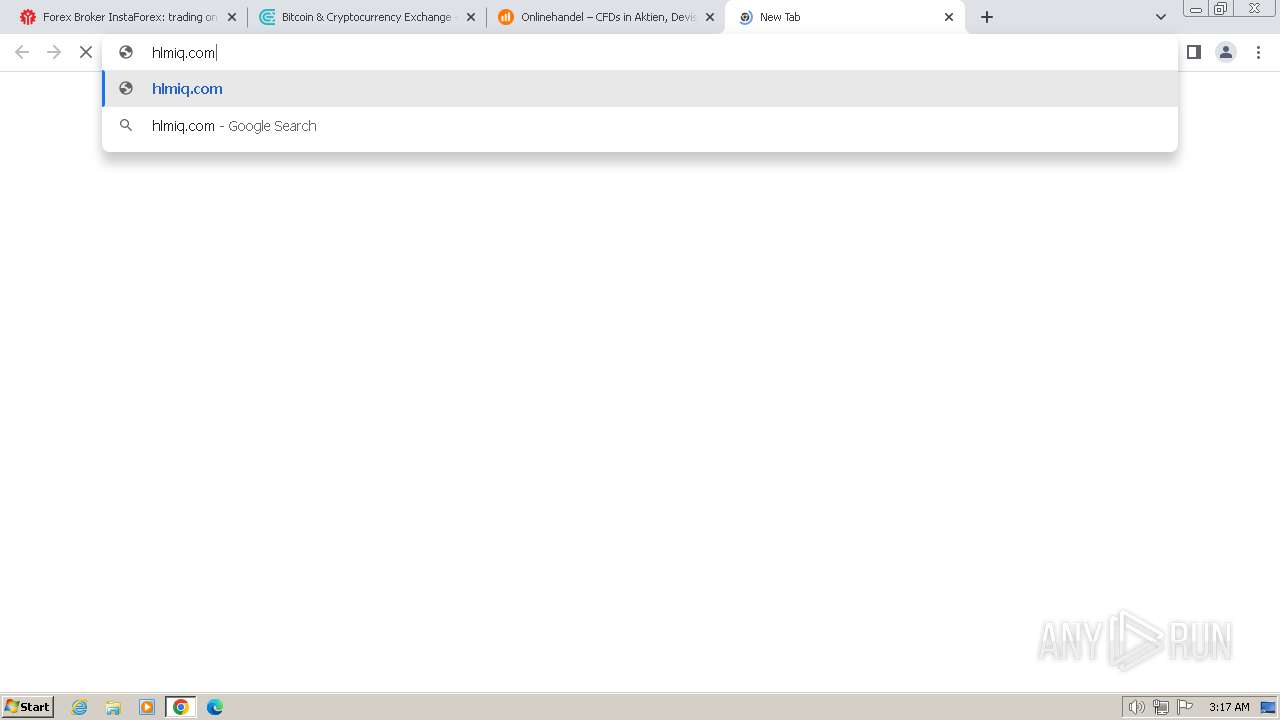Click the InstaForex tab favicon
Screen dimensions: 1280x720
[28, 17]
